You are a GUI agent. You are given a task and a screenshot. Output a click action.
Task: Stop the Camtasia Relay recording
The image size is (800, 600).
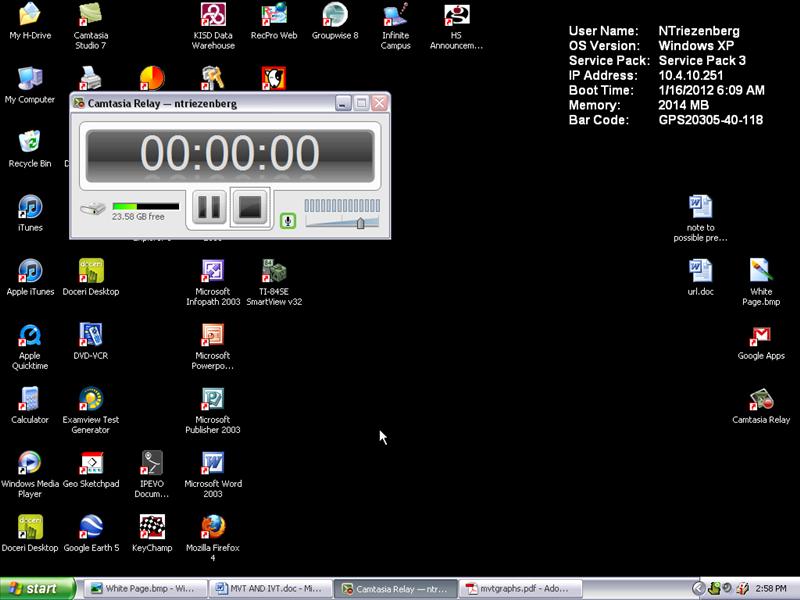(x=249, y=207)
